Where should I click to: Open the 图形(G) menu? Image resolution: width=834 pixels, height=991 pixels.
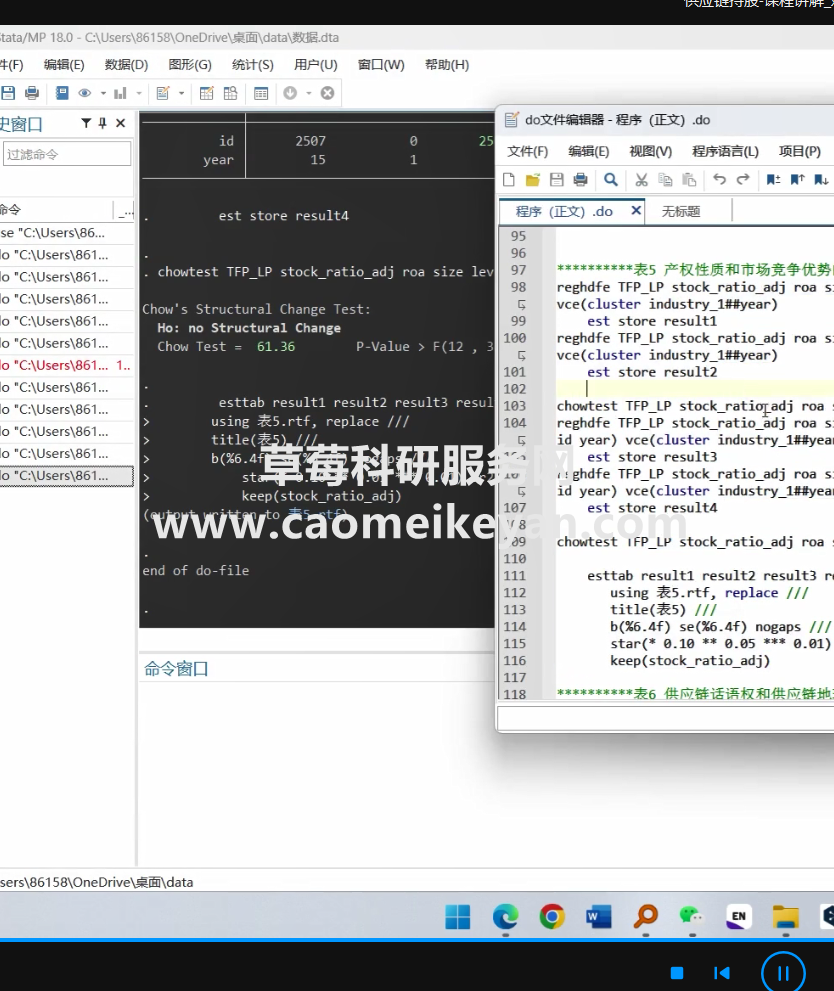[190, 64]
